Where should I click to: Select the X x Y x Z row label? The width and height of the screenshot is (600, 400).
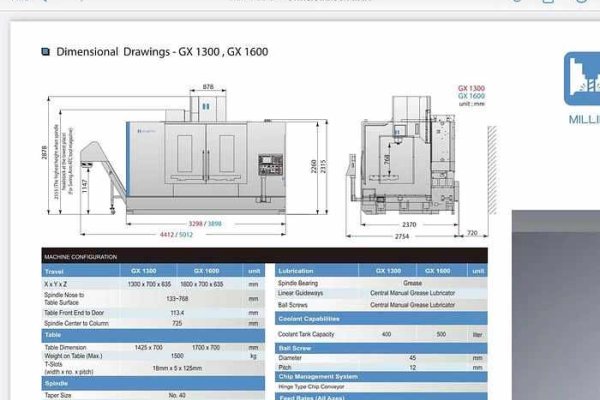pyautogui.click(x=55, y=284)
